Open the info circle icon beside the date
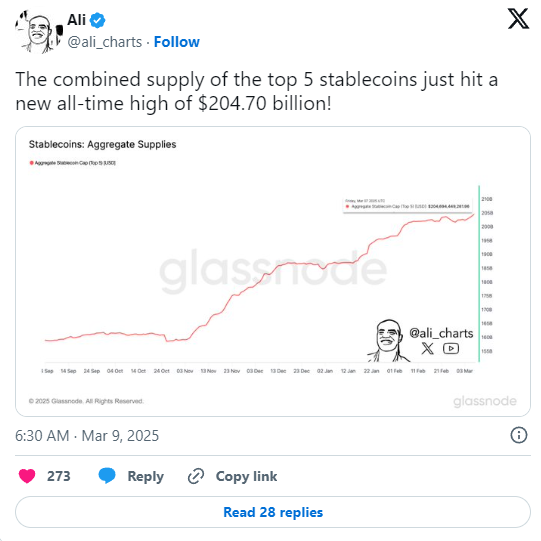Screen dimensions: 541x541 (519, 435)
